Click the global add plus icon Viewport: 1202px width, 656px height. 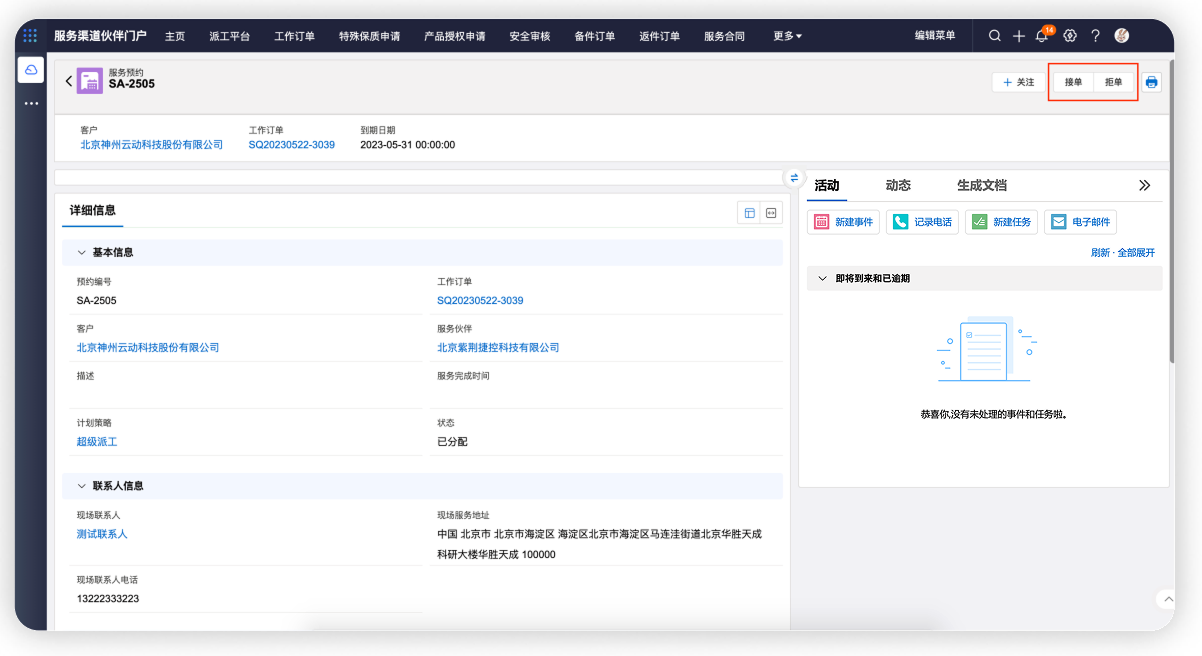point(1018,36)
